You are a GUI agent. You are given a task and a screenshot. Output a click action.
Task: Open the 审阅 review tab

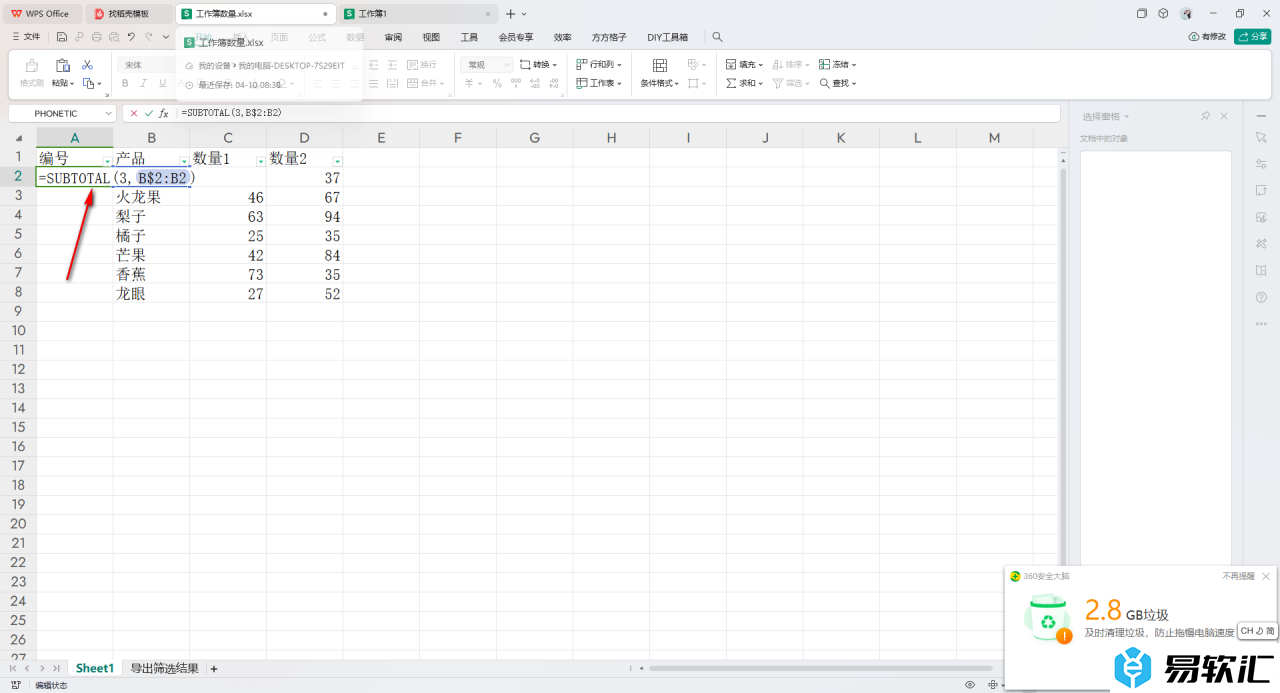[393, 37]
